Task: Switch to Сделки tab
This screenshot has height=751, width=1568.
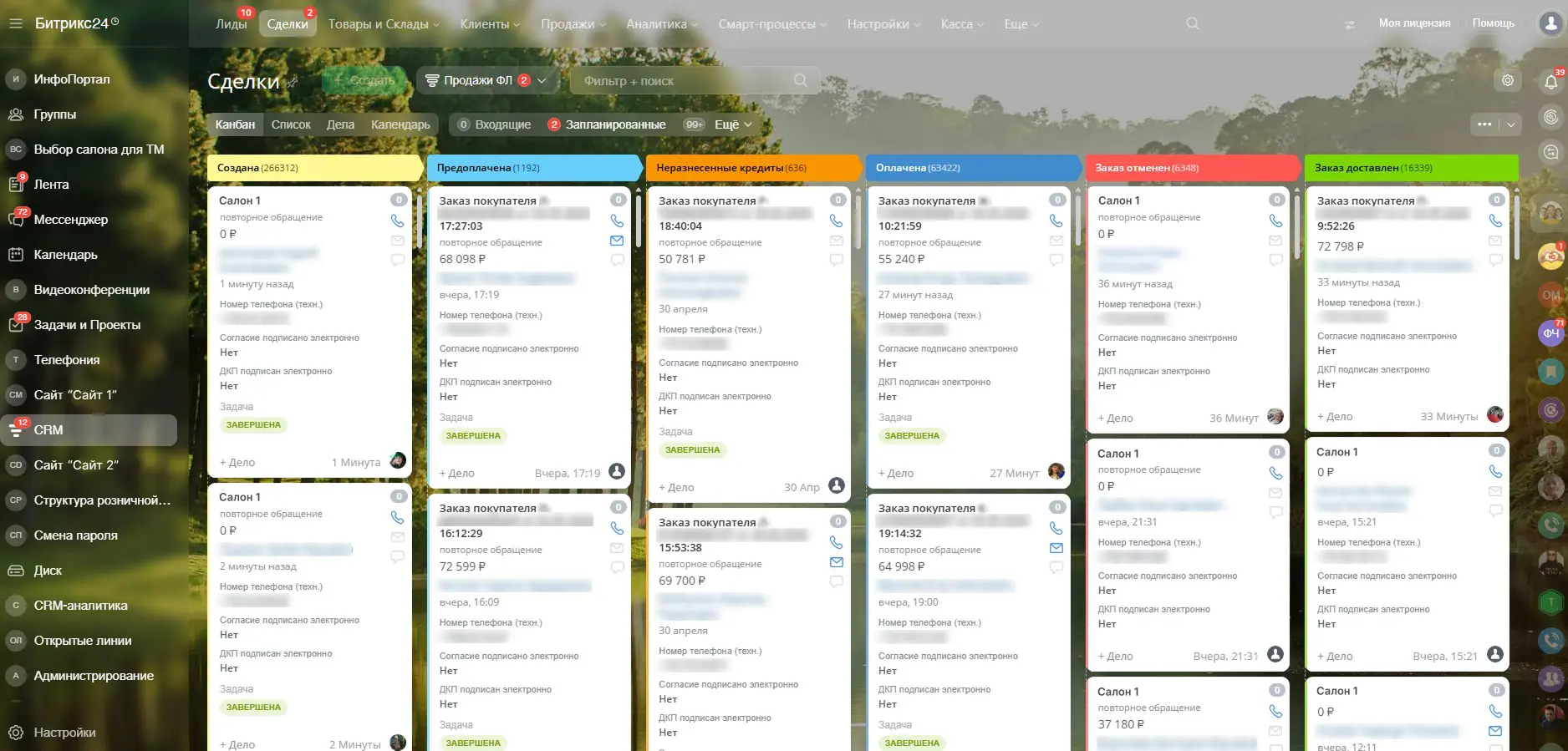Action: [x=288, y=24]
